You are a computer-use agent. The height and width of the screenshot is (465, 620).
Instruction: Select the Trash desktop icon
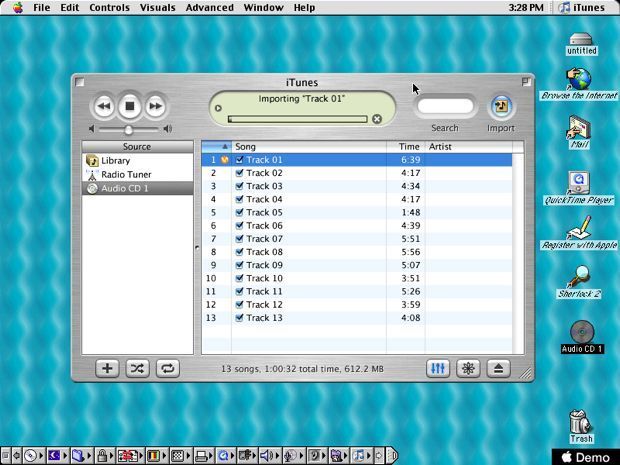click(581, 426)
